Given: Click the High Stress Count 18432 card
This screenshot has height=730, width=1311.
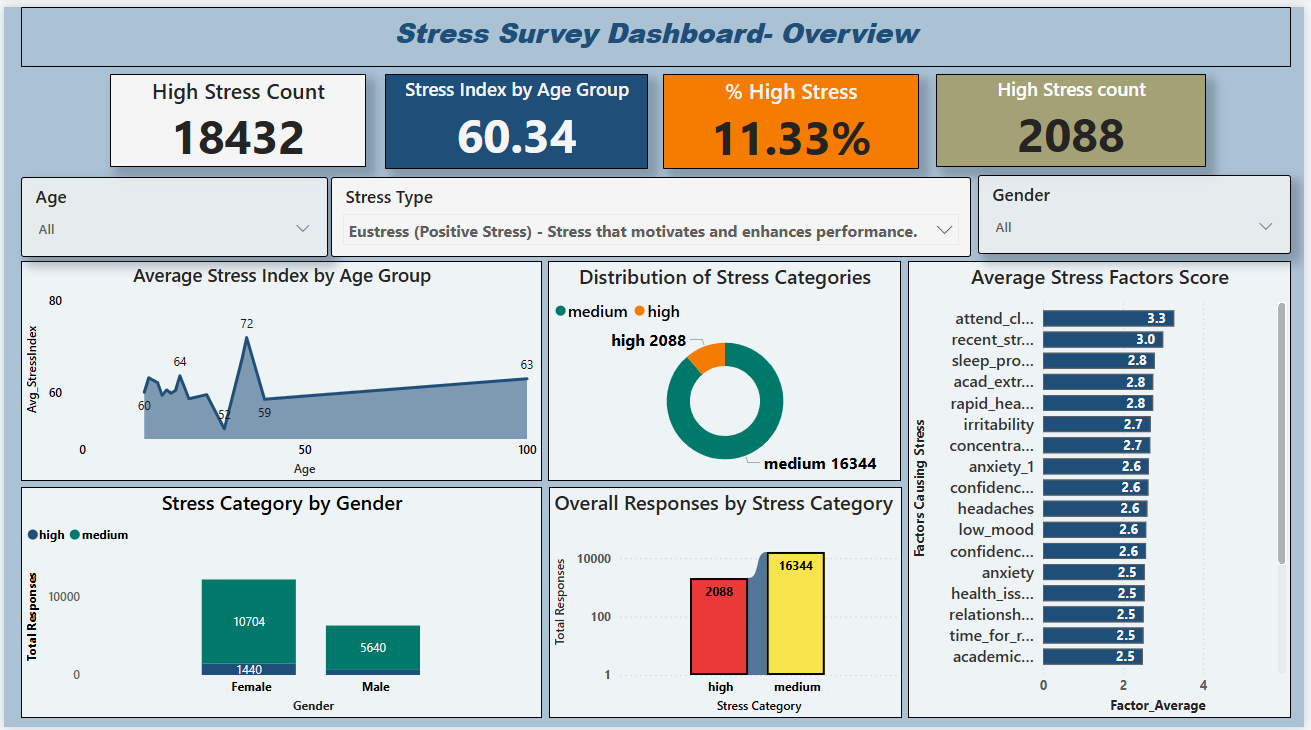Looking at the screenshot, I should (238, 120).
